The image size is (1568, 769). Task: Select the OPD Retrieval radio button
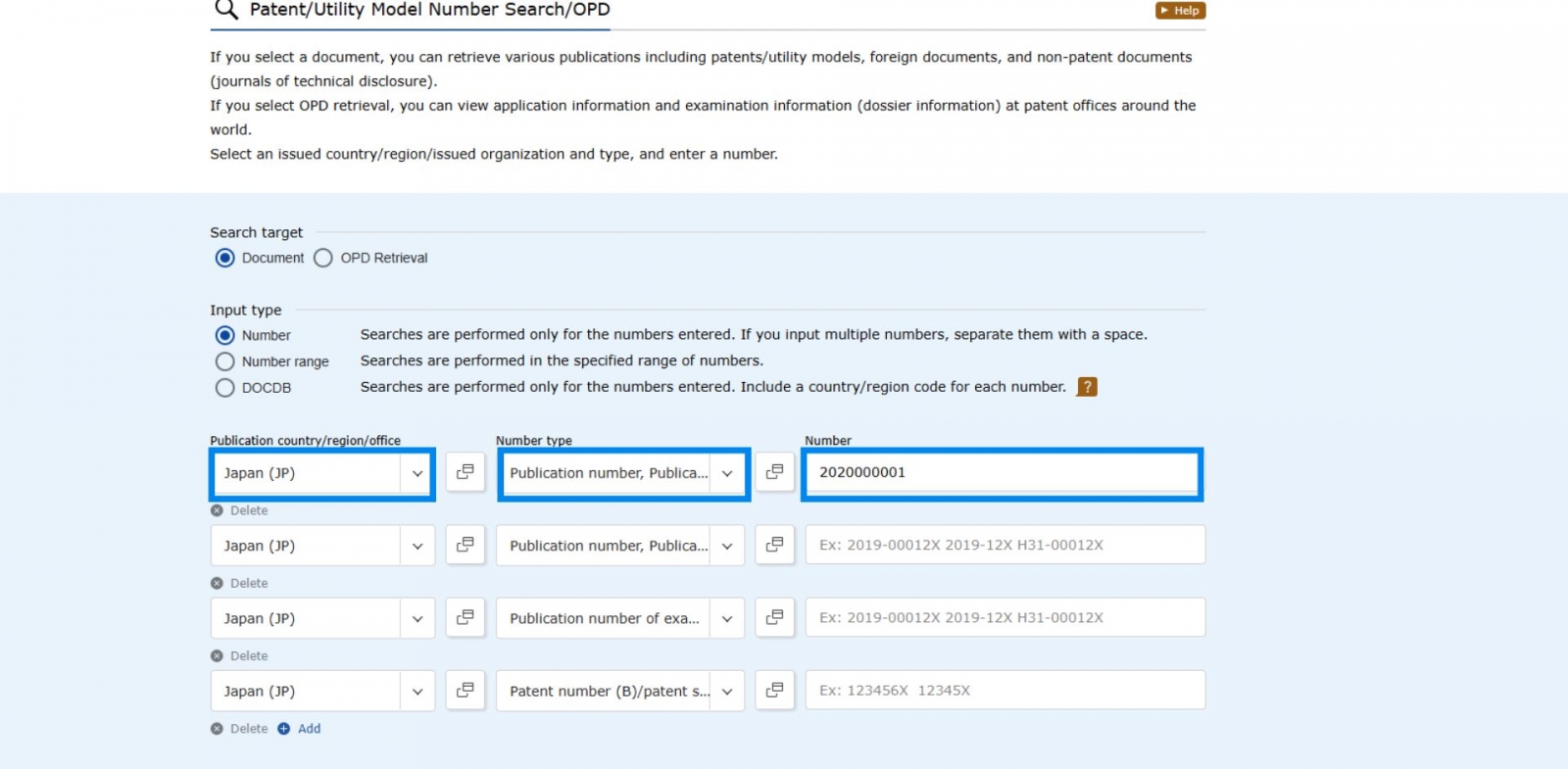coord(323,258)
